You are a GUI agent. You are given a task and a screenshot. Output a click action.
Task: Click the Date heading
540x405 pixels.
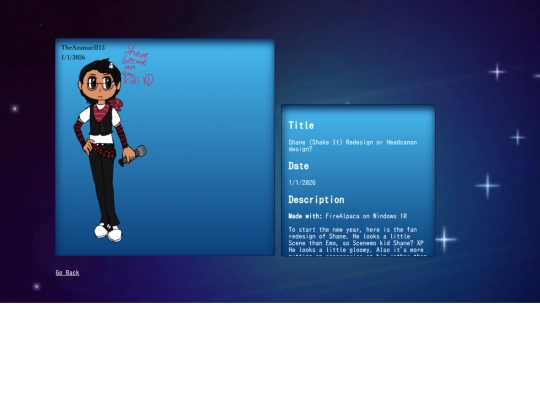tap(299, 166)
